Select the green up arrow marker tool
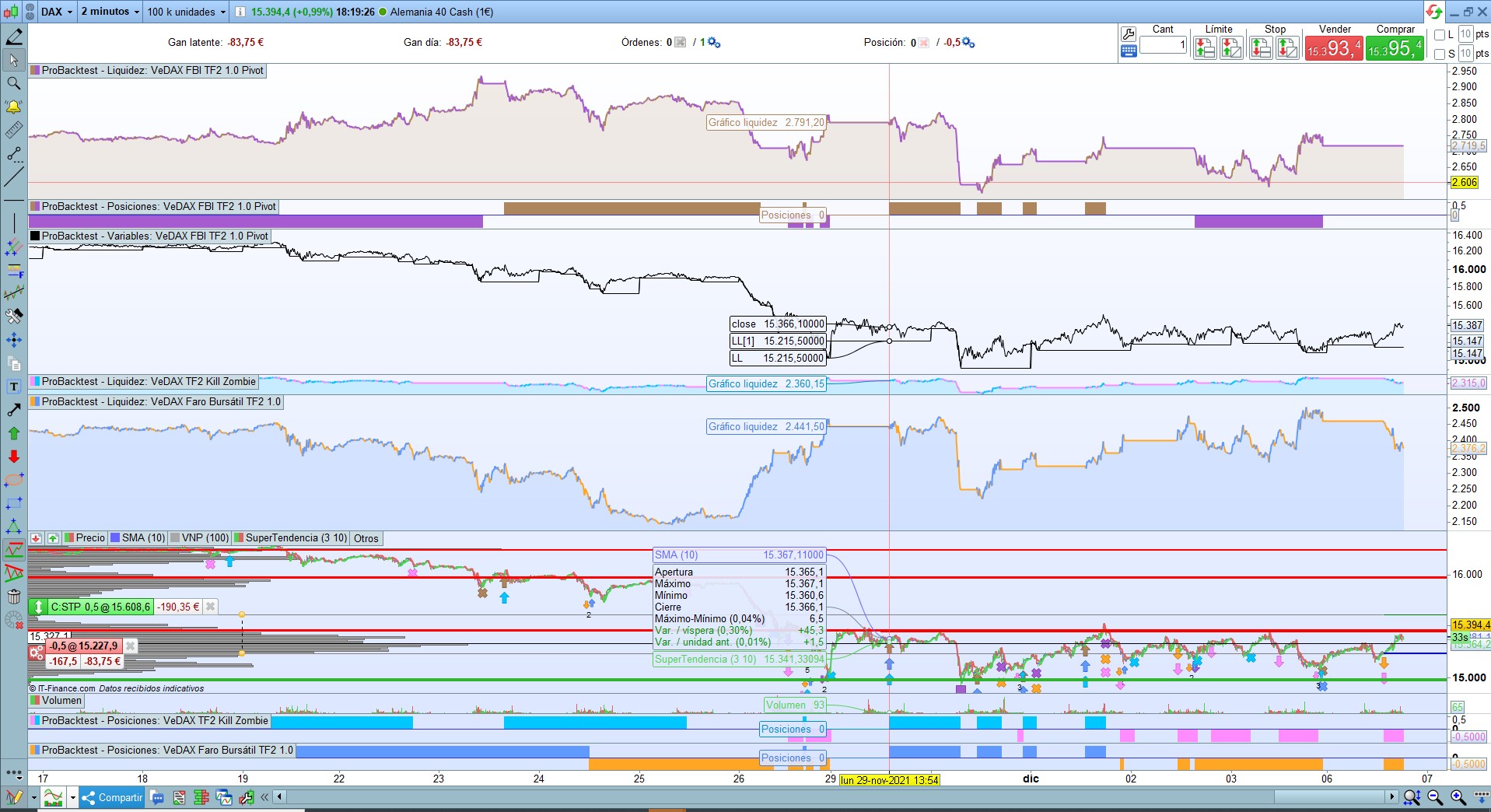This screenshot has width=1491, height=812. coord(14,433)
